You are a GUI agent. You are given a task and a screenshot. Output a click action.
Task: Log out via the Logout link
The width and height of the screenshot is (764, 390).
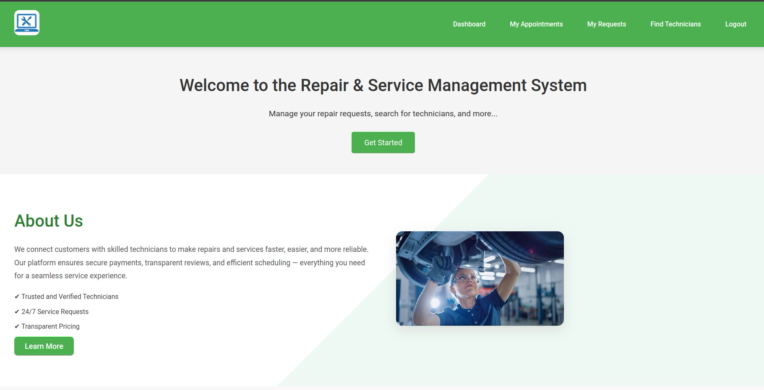coord(735,24)
